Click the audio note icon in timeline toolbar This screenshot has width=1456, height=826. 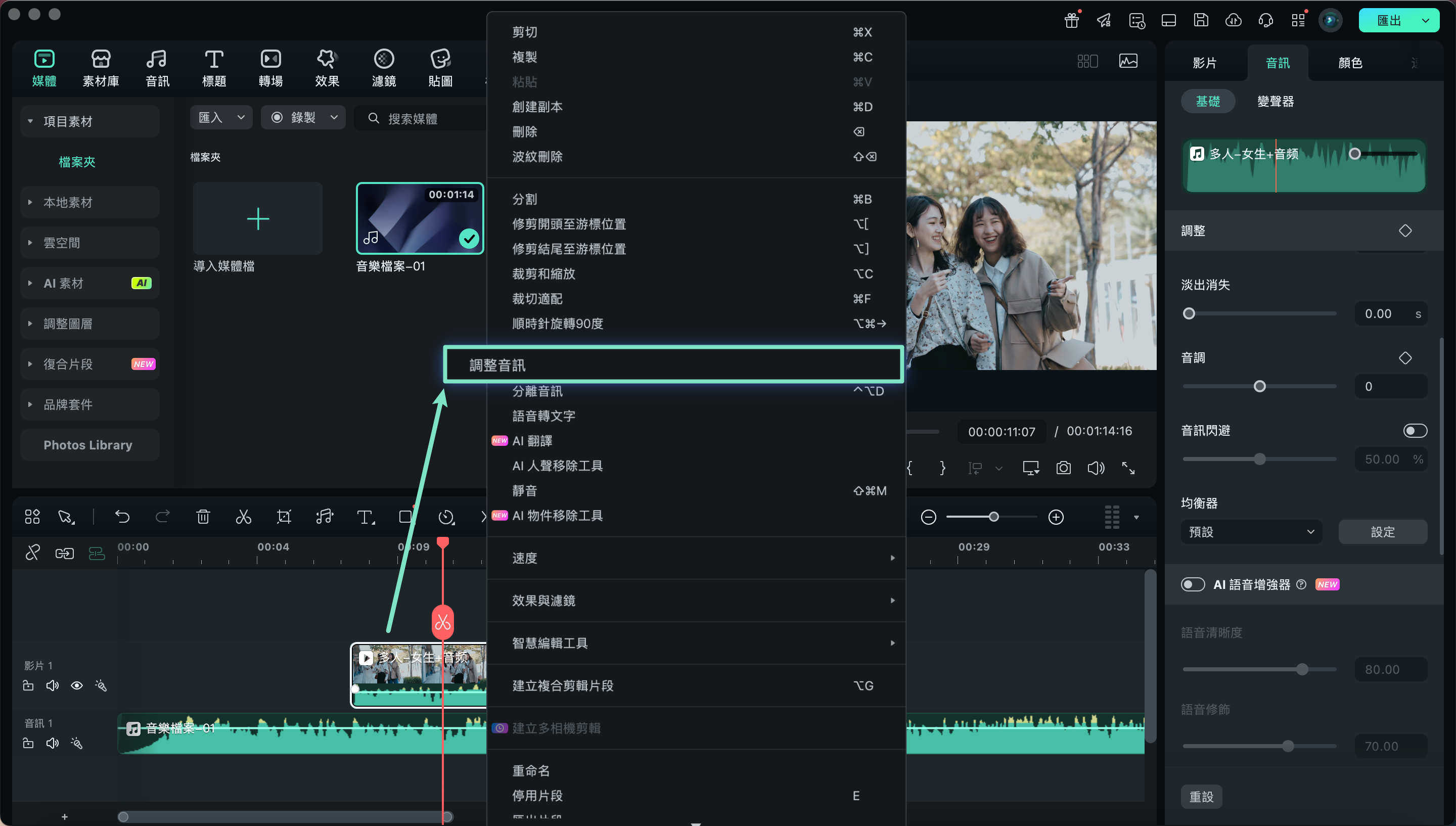click(x=325, y=517)
